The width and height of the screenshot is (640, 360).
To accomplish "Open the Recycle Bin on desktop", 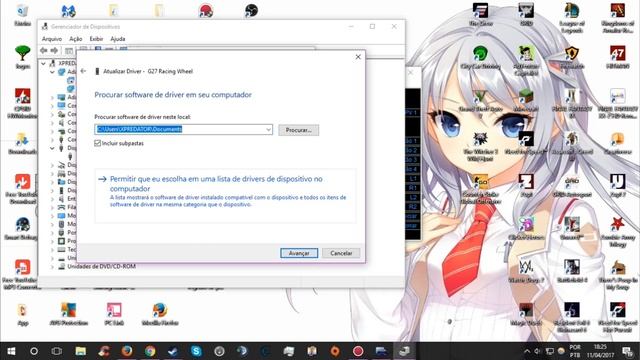I will (22, 15).
